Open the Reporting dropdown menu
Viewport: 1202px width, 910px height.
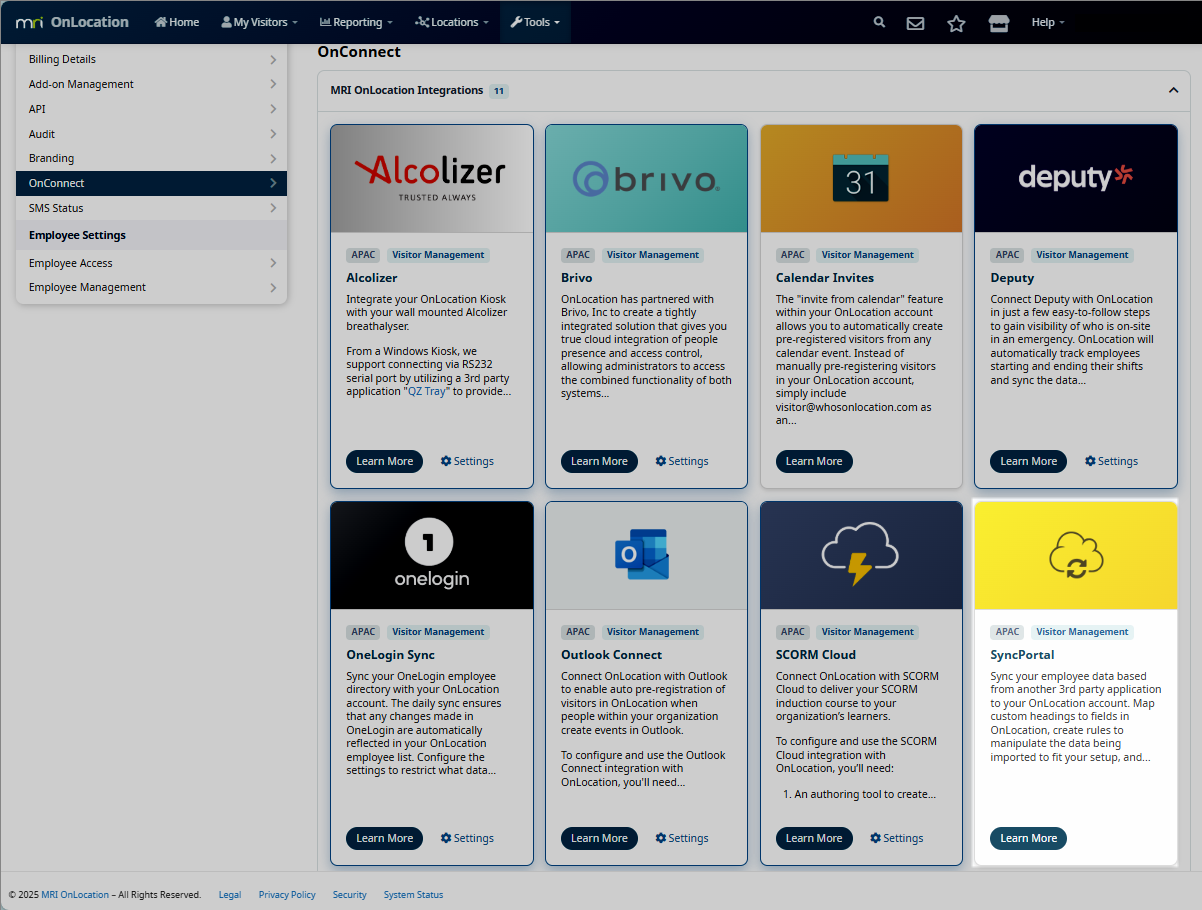[356, 22]
